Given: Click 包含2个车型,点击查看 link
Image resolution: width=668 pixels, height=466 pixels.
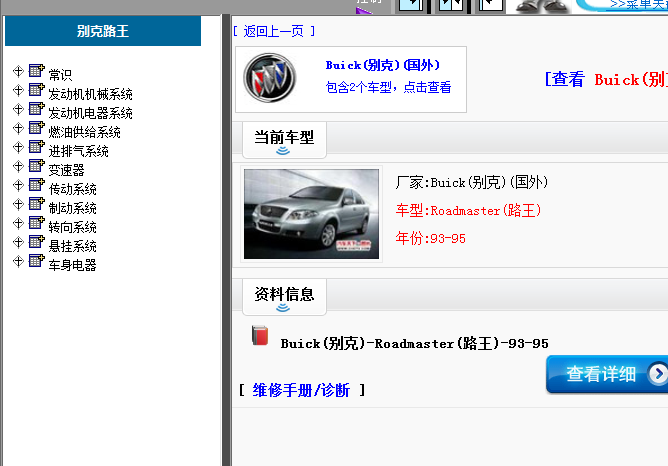Looking at the screenshot, I should coord(388,87).
